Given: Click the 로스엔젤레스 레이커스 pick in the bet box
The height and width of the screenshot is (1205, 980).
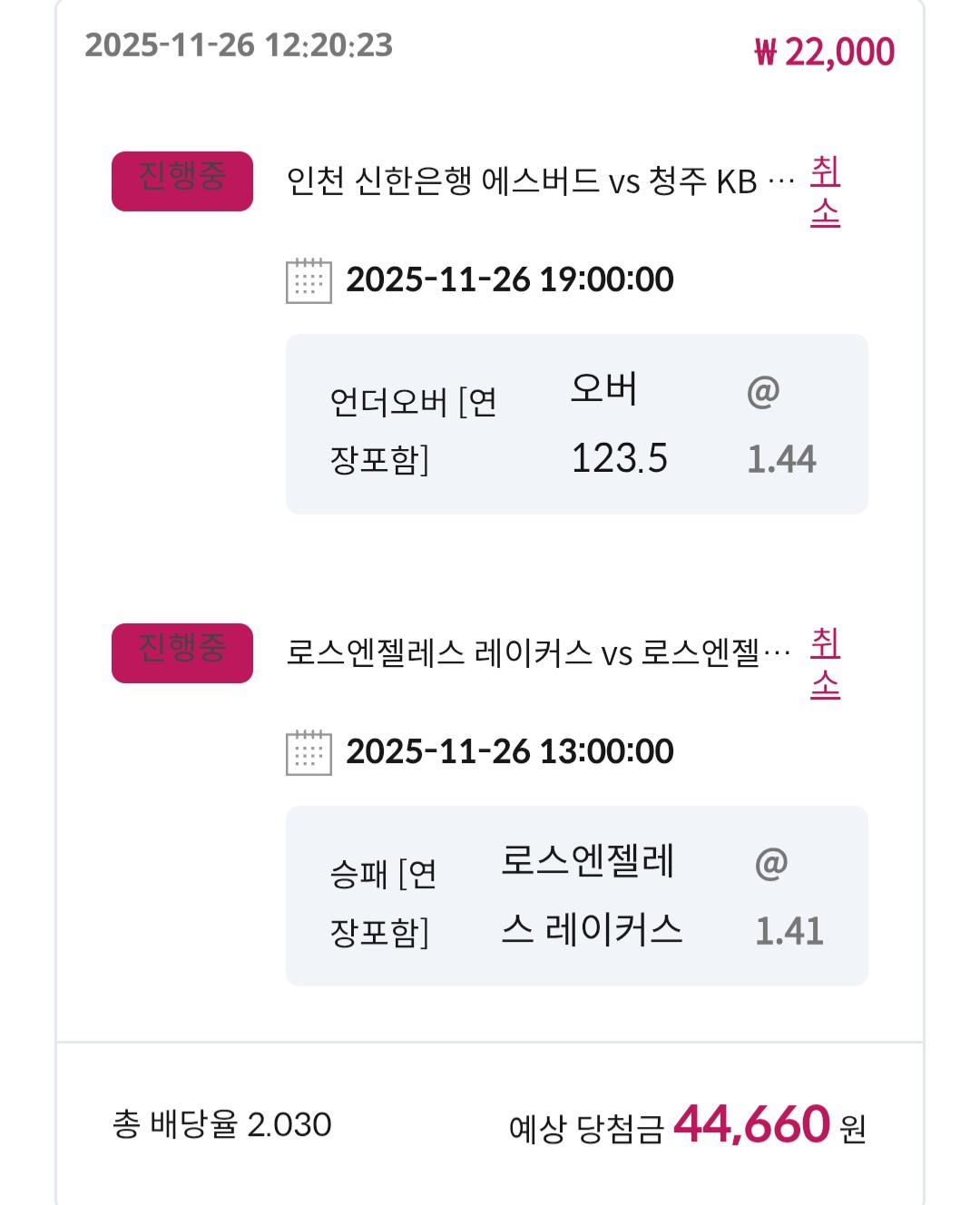Looking at the screenshot, I should [x=591, y=896].
